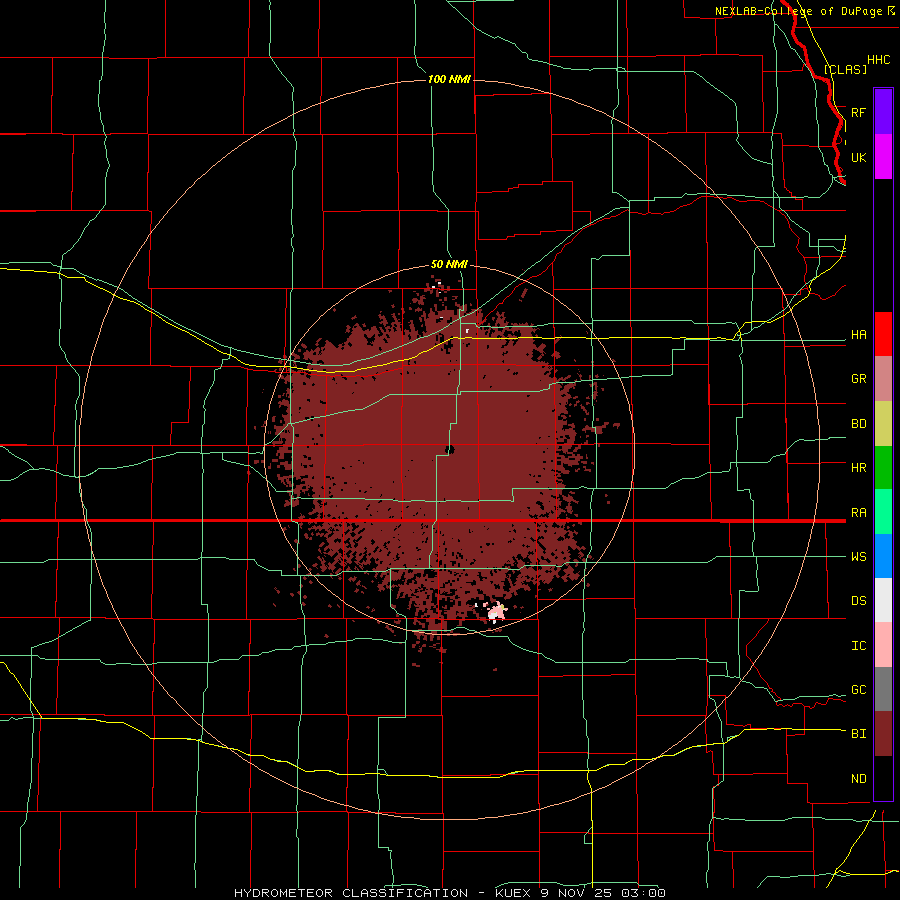Click the BD yellow legend swatch

pos(883,424)
